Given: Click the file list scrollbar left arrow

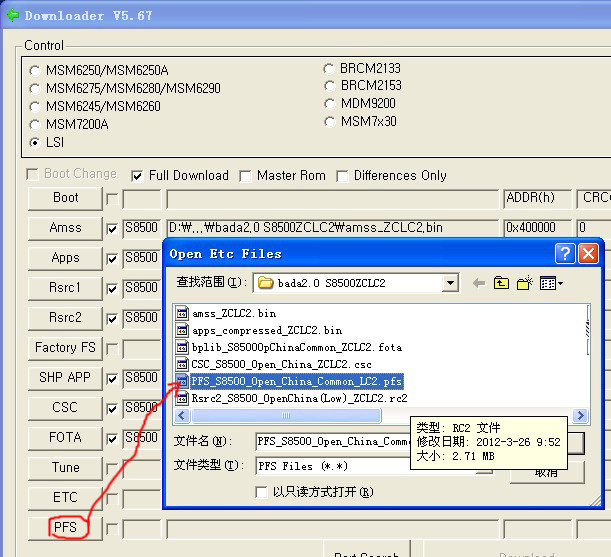Looking at the screenshot, I should (182, 416).
